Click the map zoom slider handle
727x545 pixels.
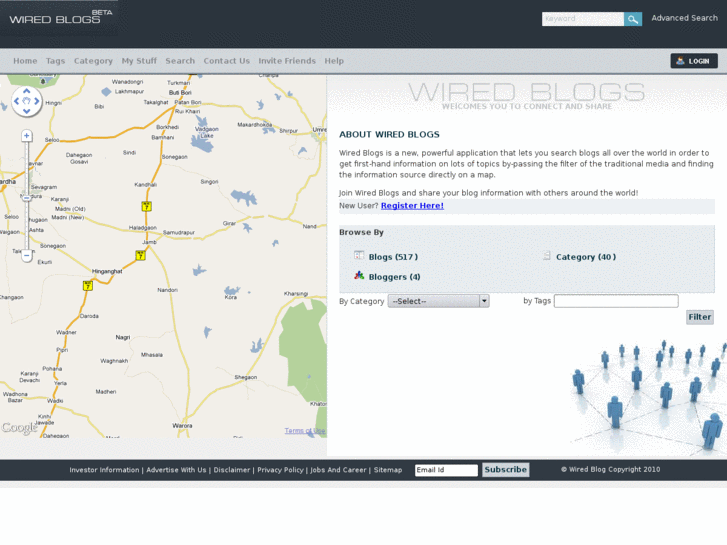tap(26, 198)
